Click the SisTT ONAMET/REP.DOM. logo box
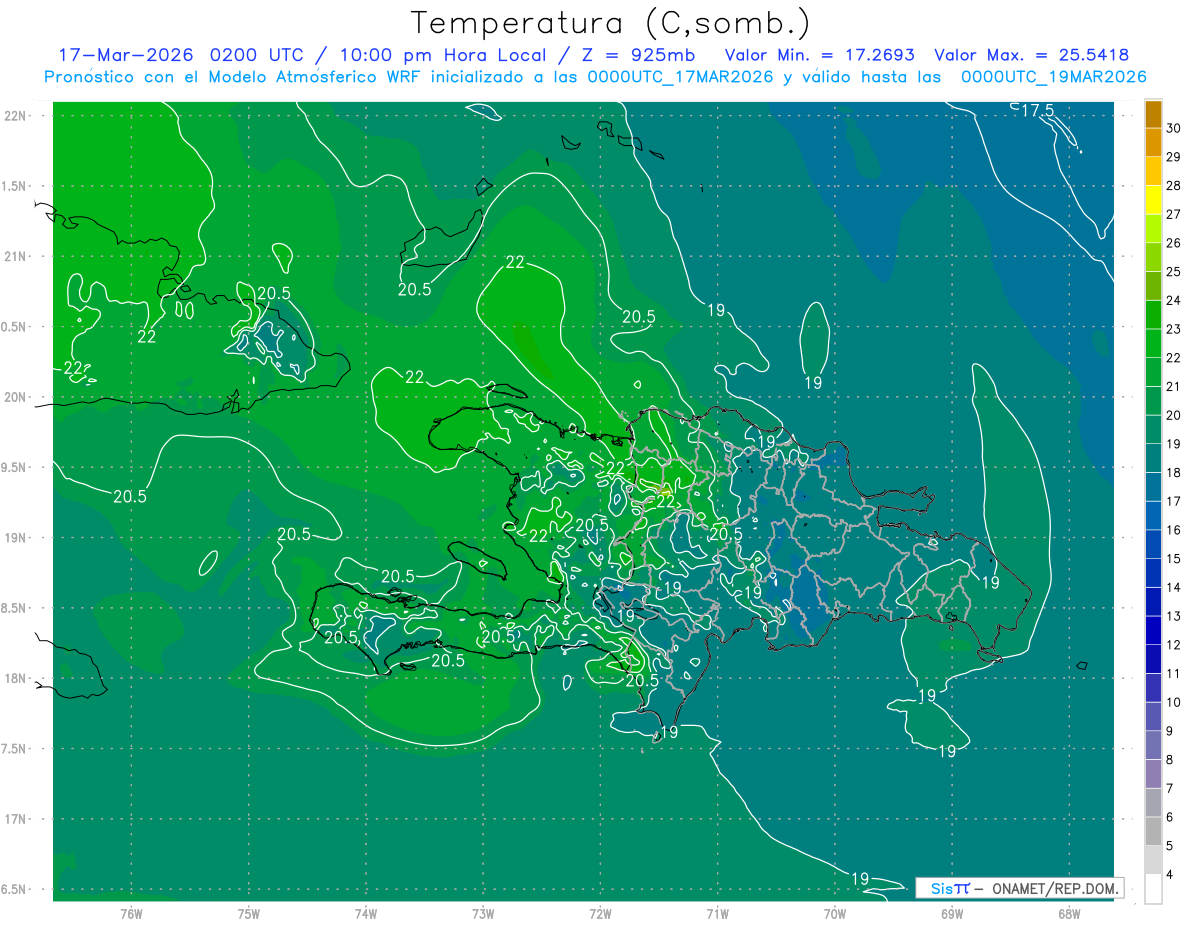1200x927 pixels. 1018,888
